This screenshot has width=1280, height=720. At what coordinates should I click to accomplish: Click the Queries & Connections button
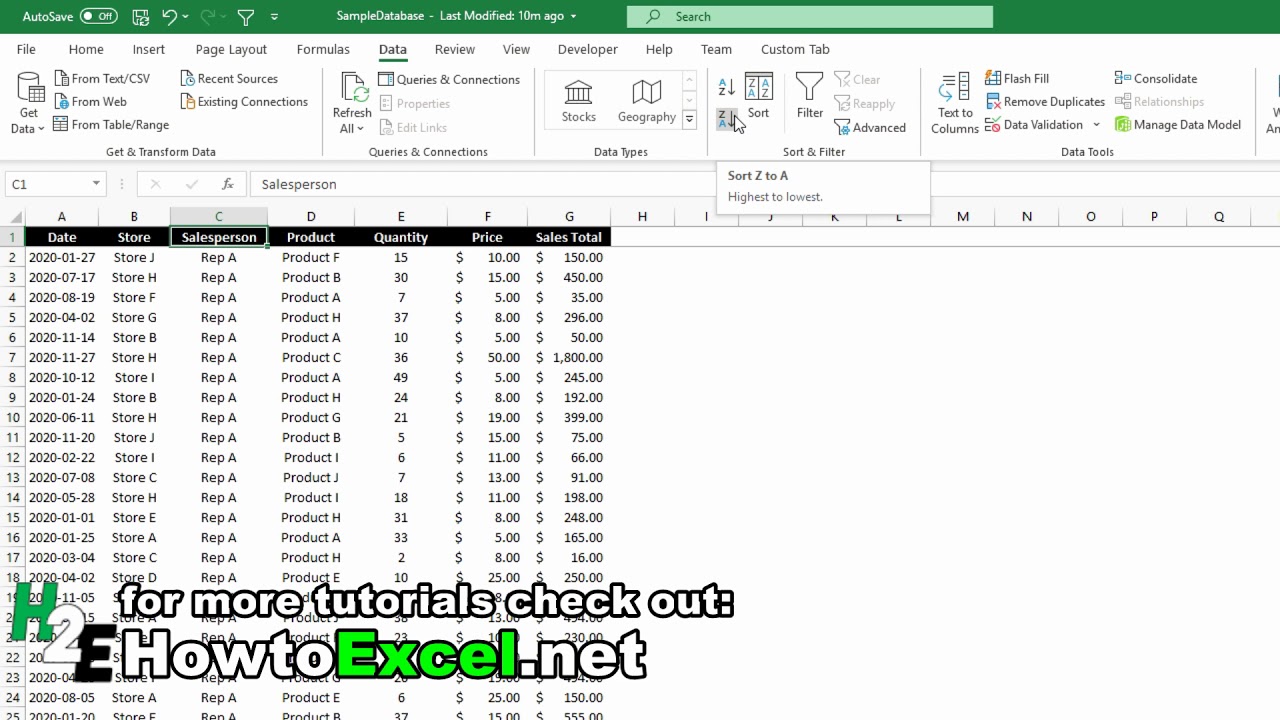point(450,79)
